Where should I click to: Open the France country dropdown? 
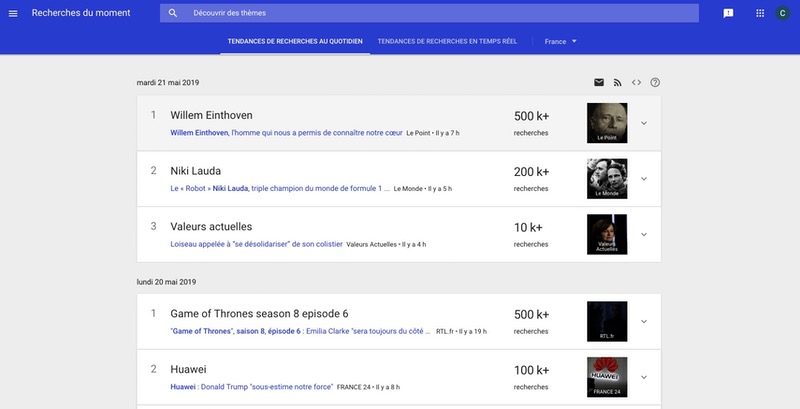point(560,41)
